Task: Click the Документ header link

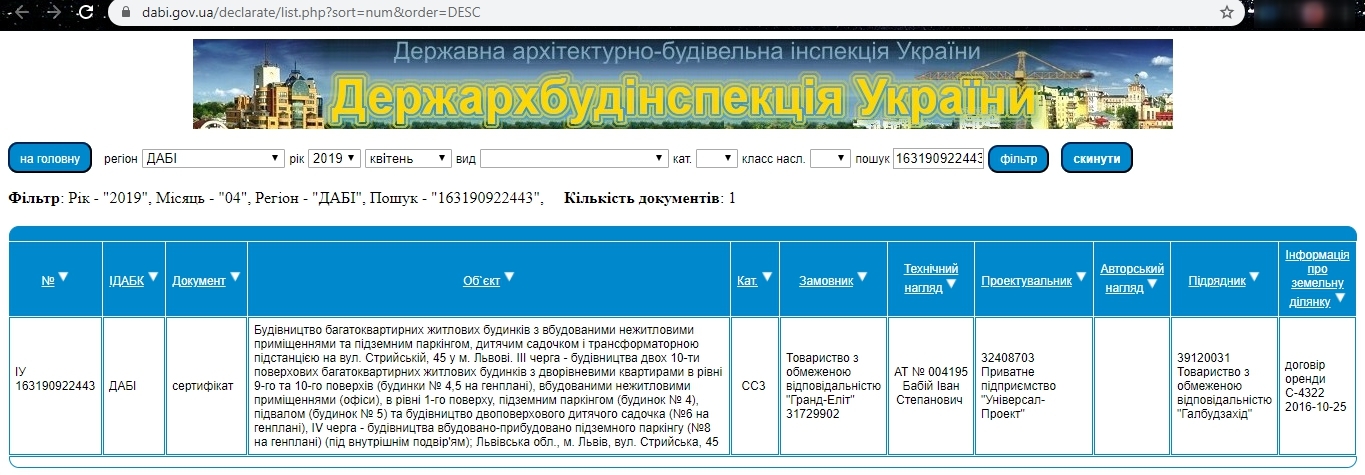Action: (198, 281)
